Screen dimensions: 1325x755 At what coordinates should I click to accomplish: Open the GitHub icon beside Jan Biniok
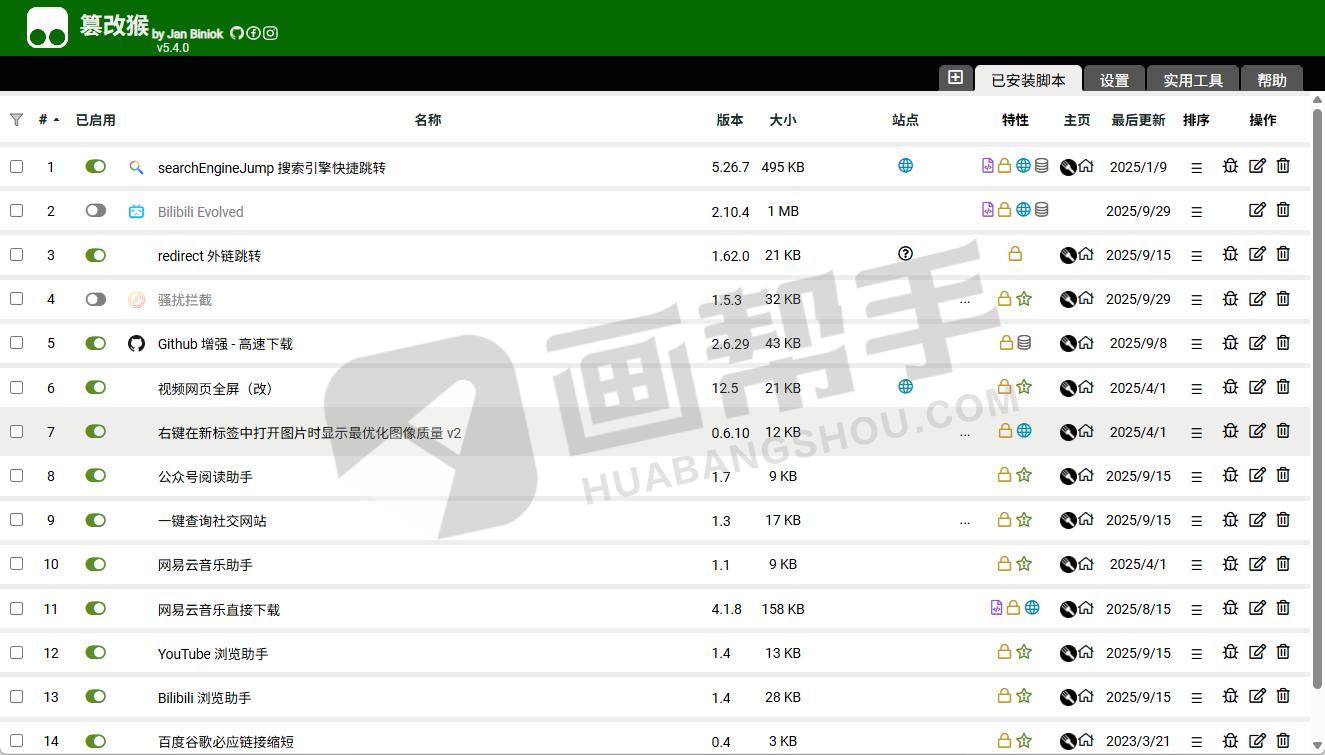(x=237, y=33)
